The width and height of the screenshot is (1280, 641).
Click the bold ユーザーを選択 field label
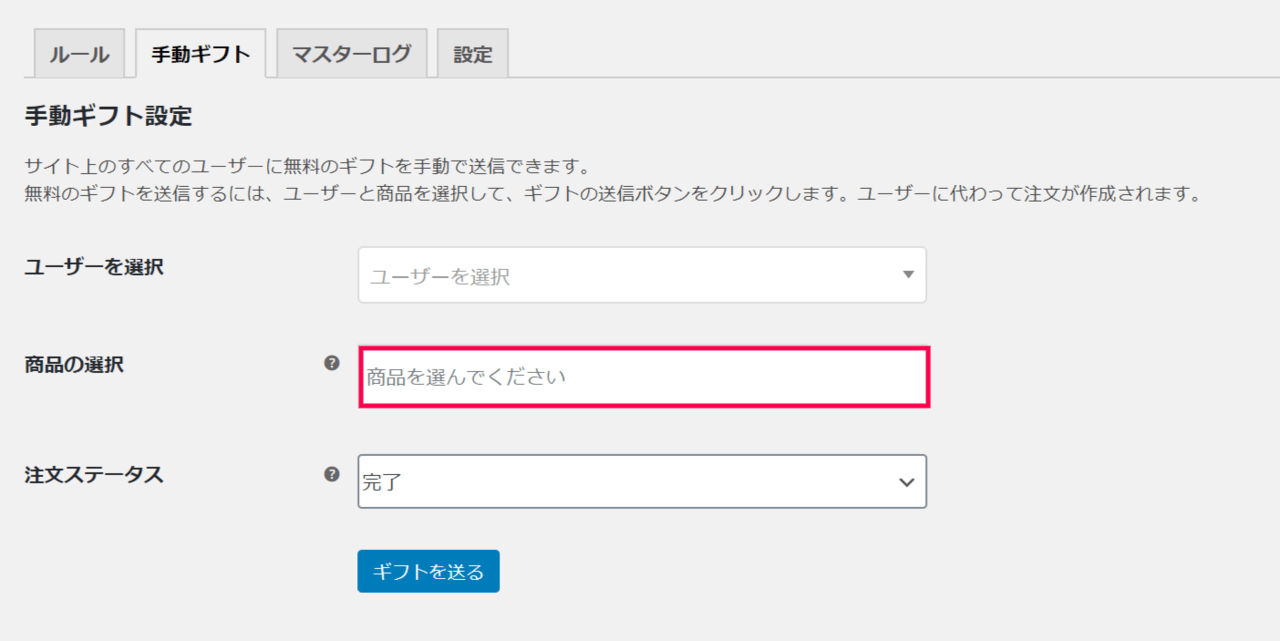tap(93, 267)
